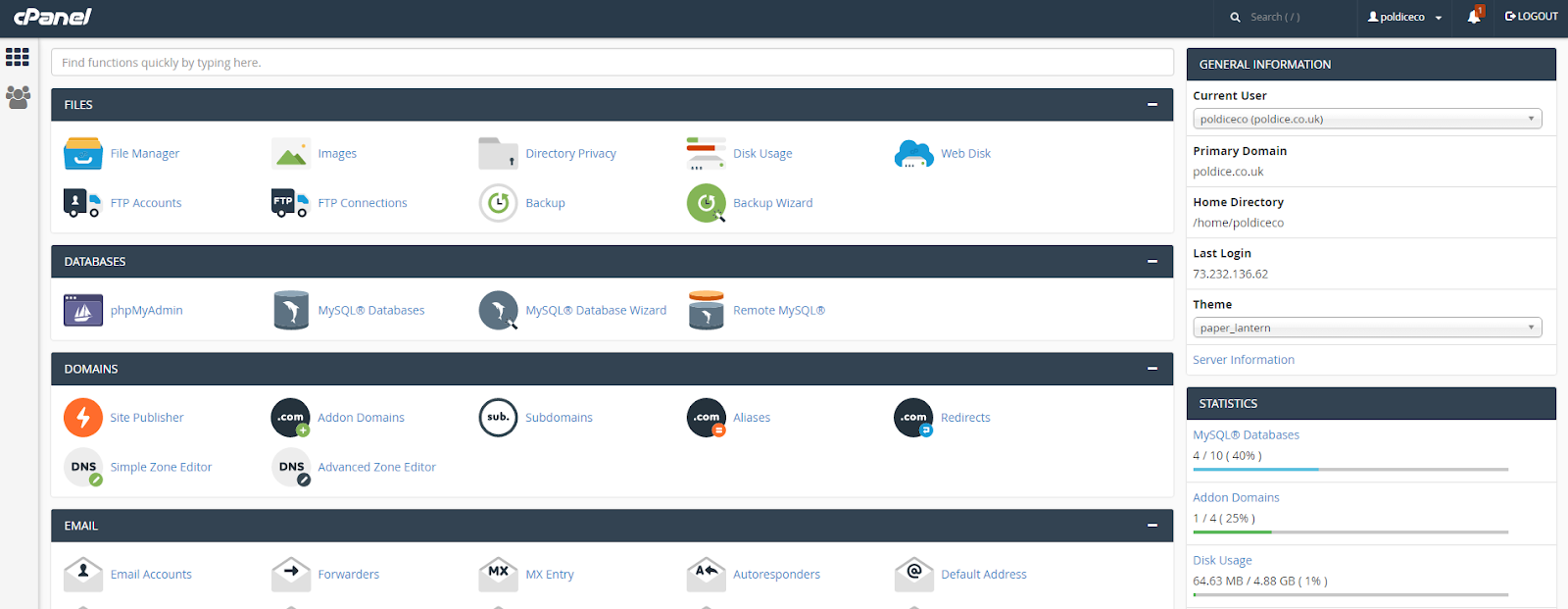
Task: Collapse the EMAIL section
Action: [1152, 526]
